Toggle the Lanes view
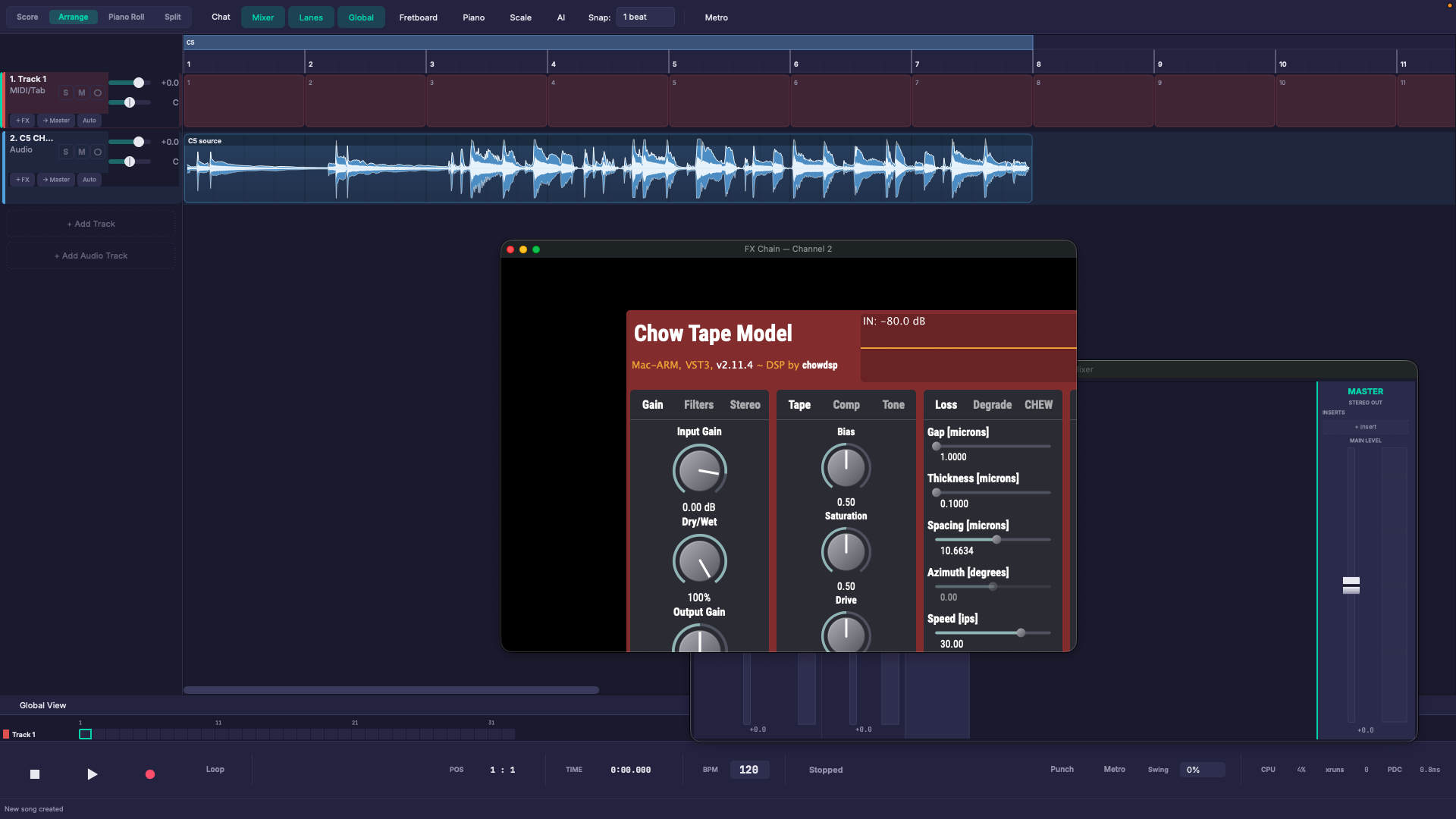1456x819 pixels. (x=311, y=17)
